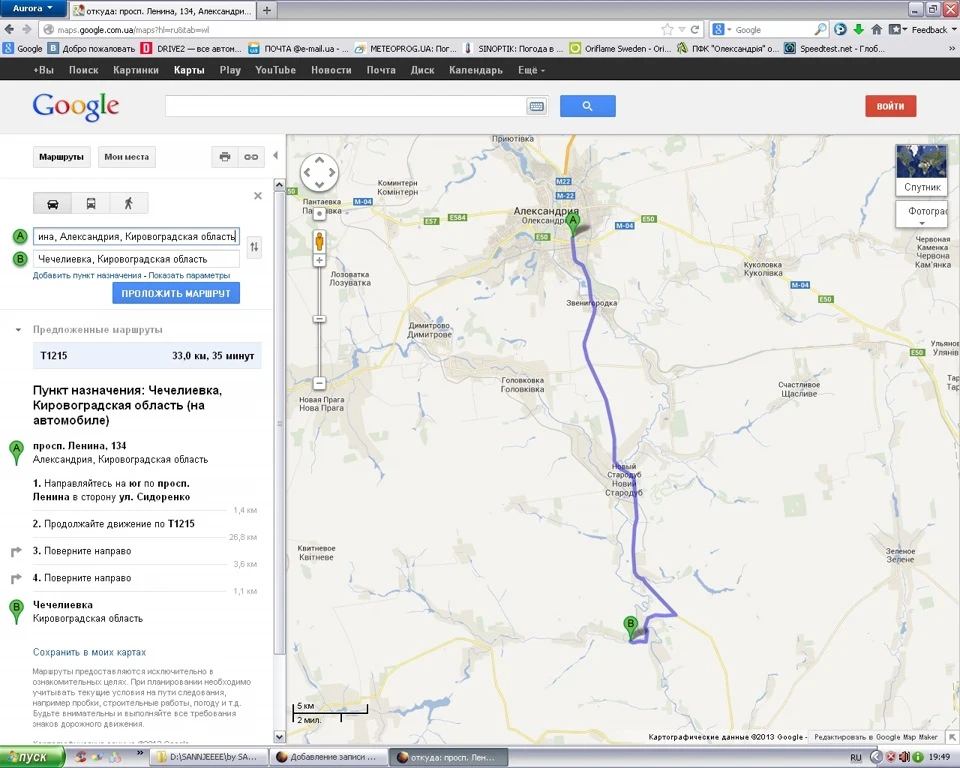Select public transit bus icon

click(x=91, y=203)
